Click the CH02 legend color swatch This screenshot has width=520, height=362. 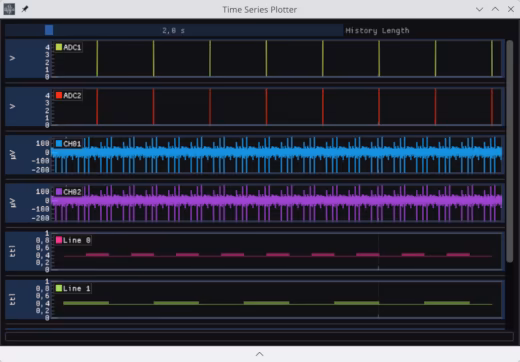click(59, 192)
